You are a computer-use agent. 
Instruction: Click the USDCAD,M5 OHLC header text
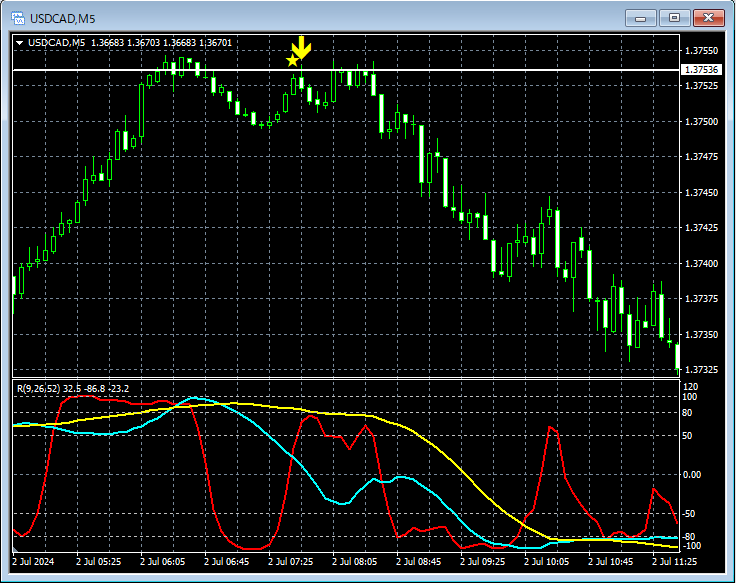tap(130, 43)
